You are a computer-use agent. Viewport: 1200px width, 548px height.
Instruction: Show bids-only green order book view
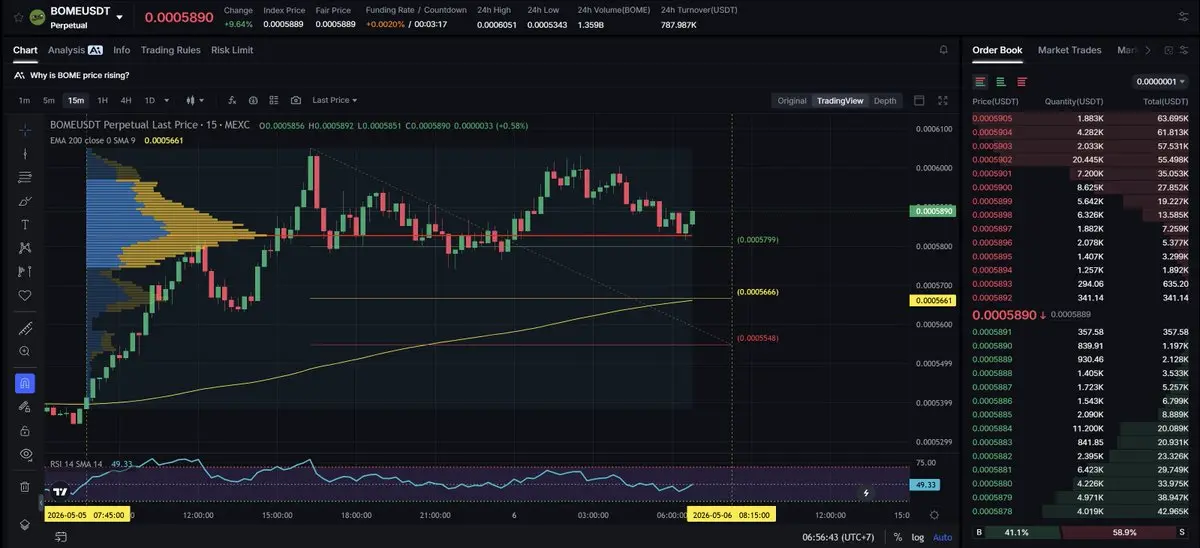1001,81
